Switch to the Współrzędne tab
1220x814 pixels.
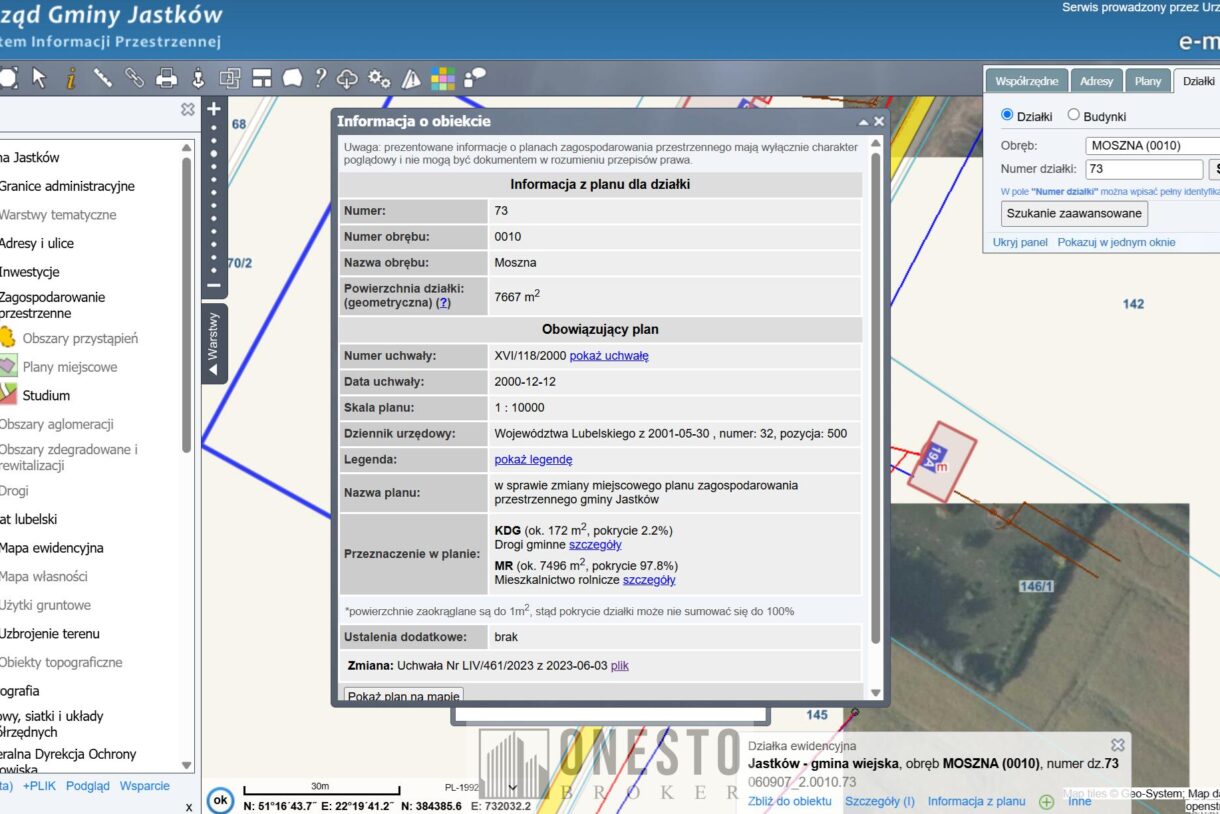coord(1027,81)
